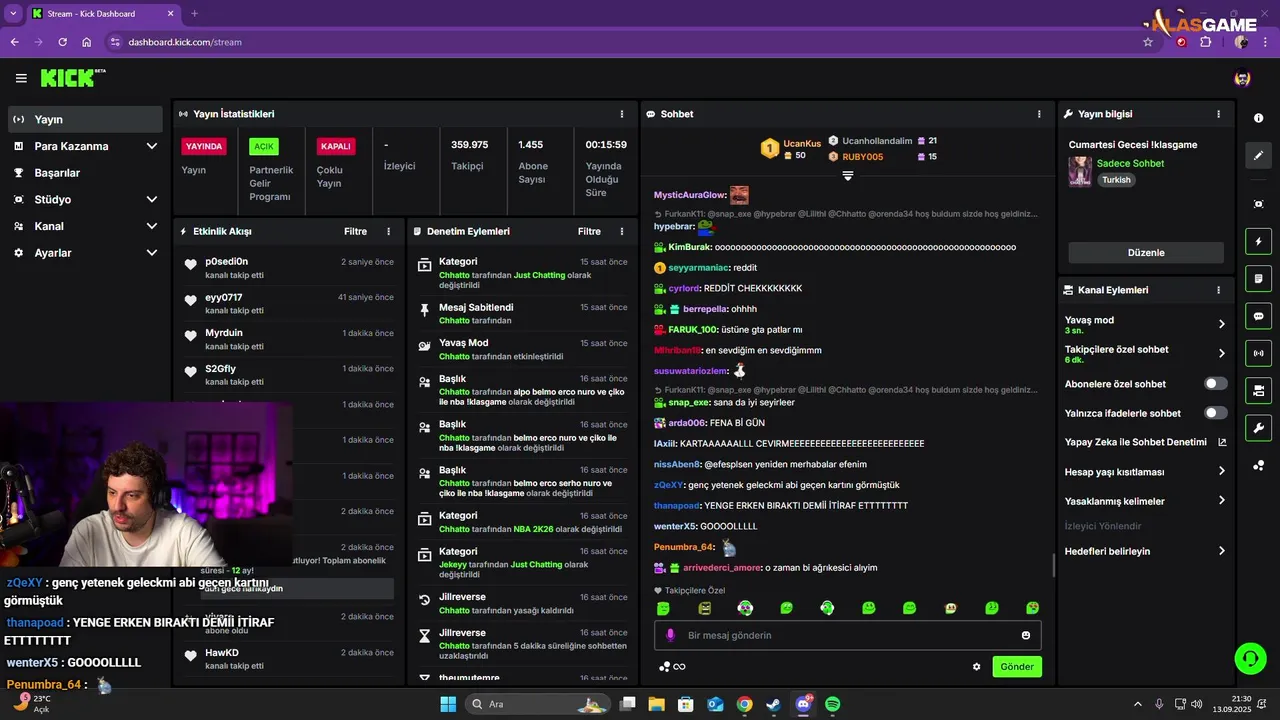The image size is (1280, 720).
Task: Open AI chat moderation external link icon
Action: (x=1222, y=442)
